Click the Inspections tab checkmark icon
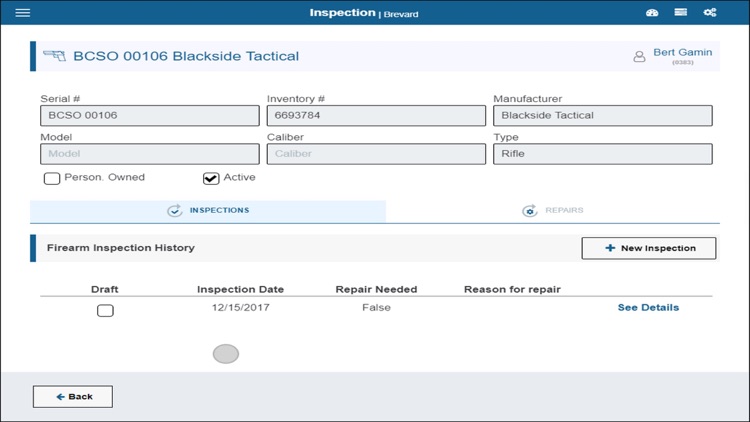Screen dimensions: 750x422 pos(175,211)
